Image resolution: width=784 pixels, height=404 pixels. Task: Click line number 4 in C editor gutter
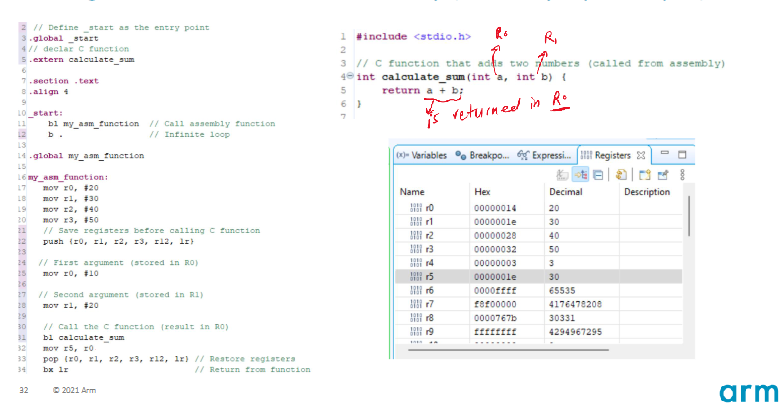343,77
